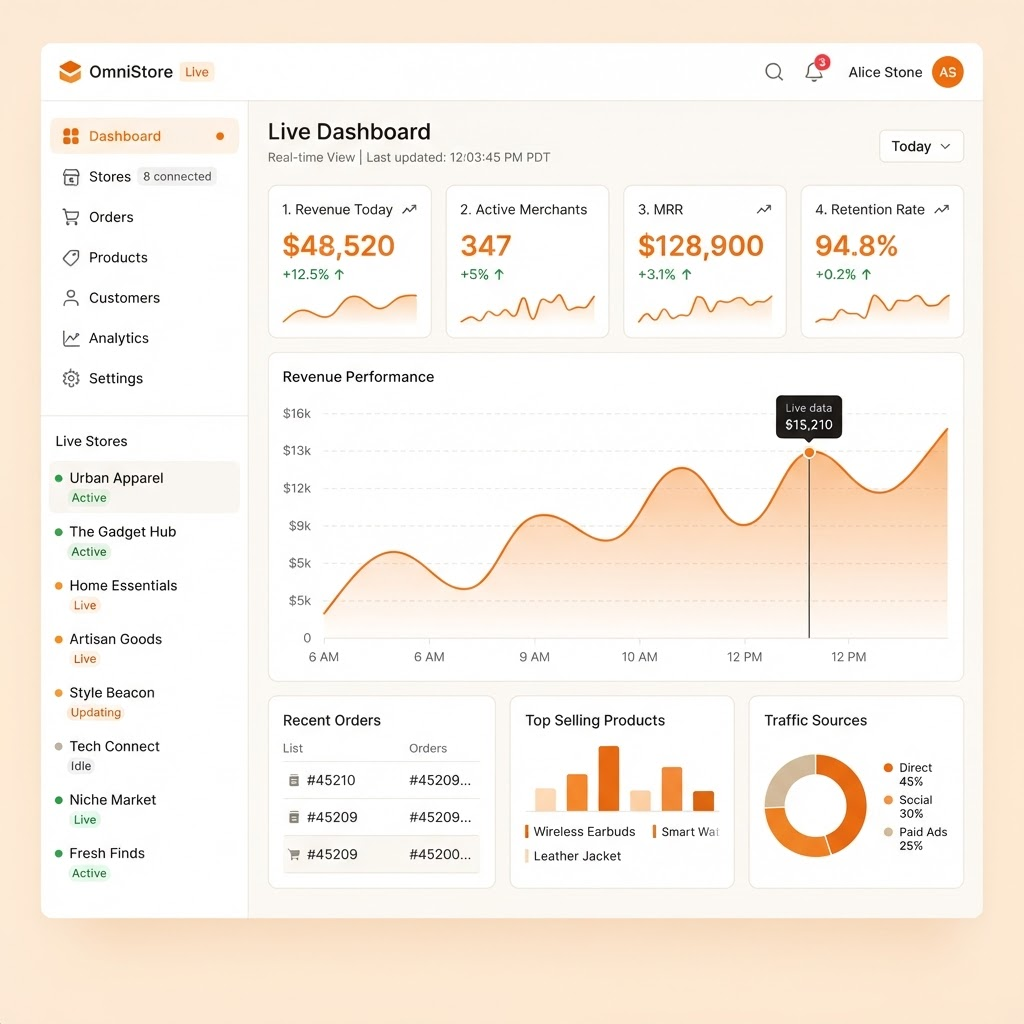This screenshot has height=1024, width=1024.
Task: Click the Traffic Sources donut chart
Action: pyautogui.click(x=815, y=805)
